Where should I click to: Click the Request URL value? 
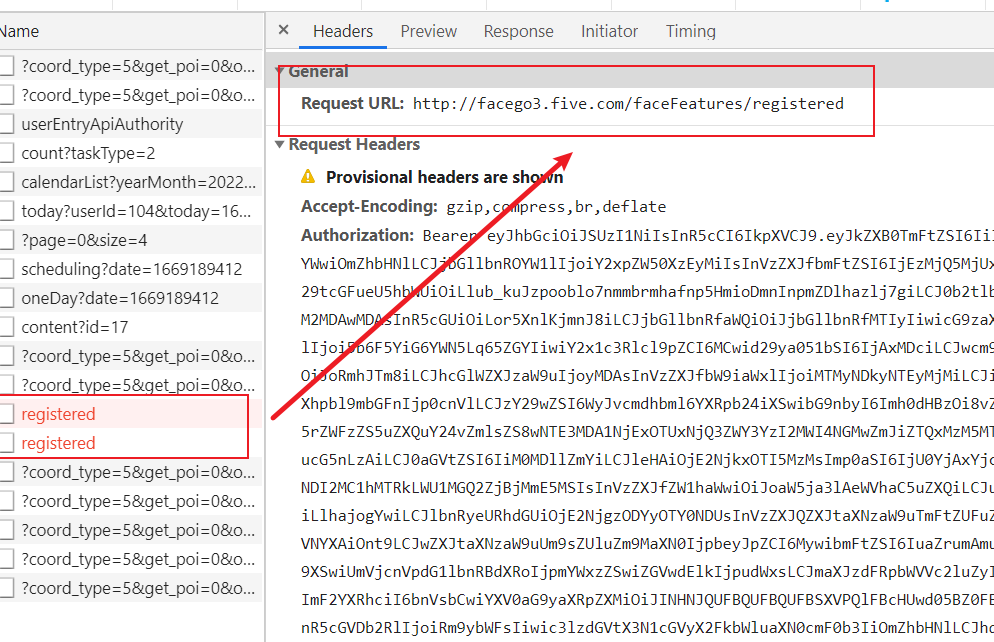click(628, 104)
